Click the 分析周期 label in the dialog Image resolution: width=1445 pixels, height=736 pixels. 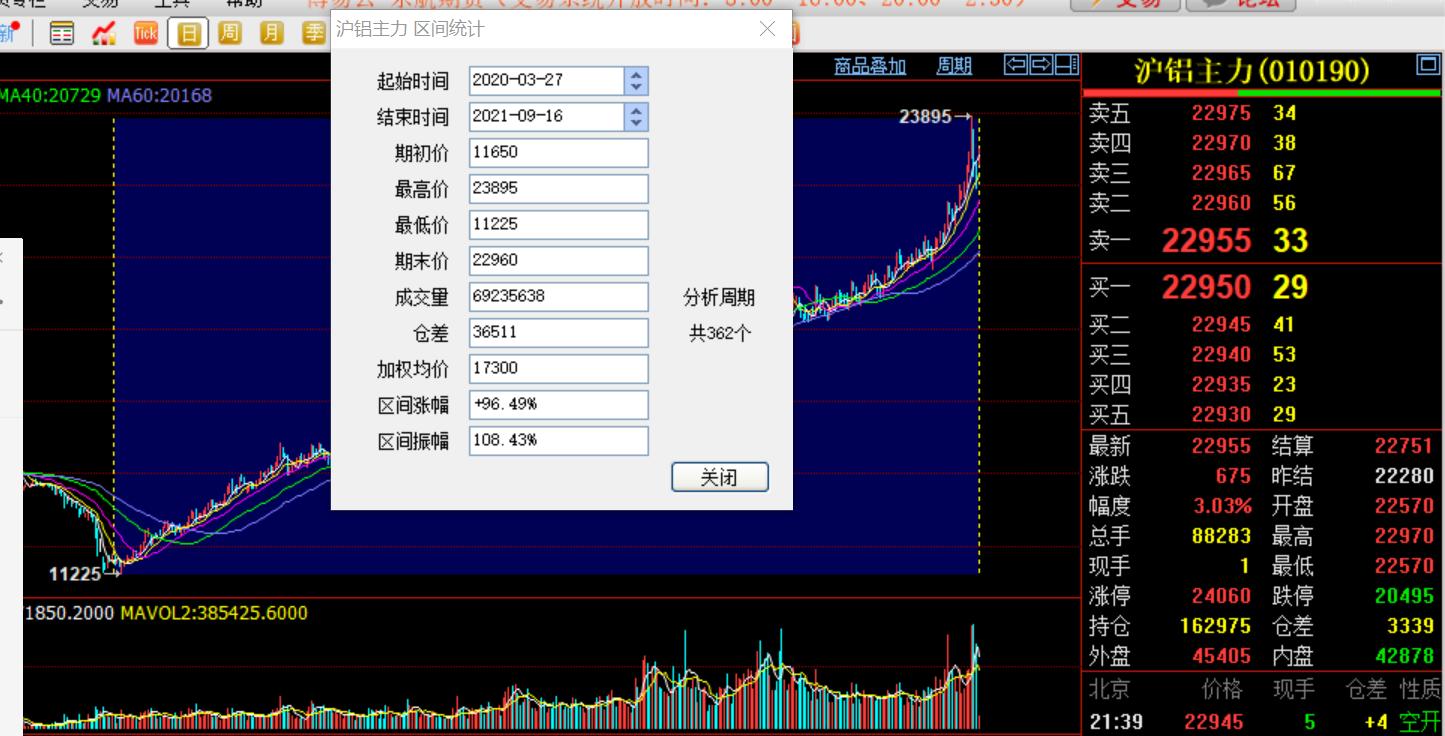point(719,298)
